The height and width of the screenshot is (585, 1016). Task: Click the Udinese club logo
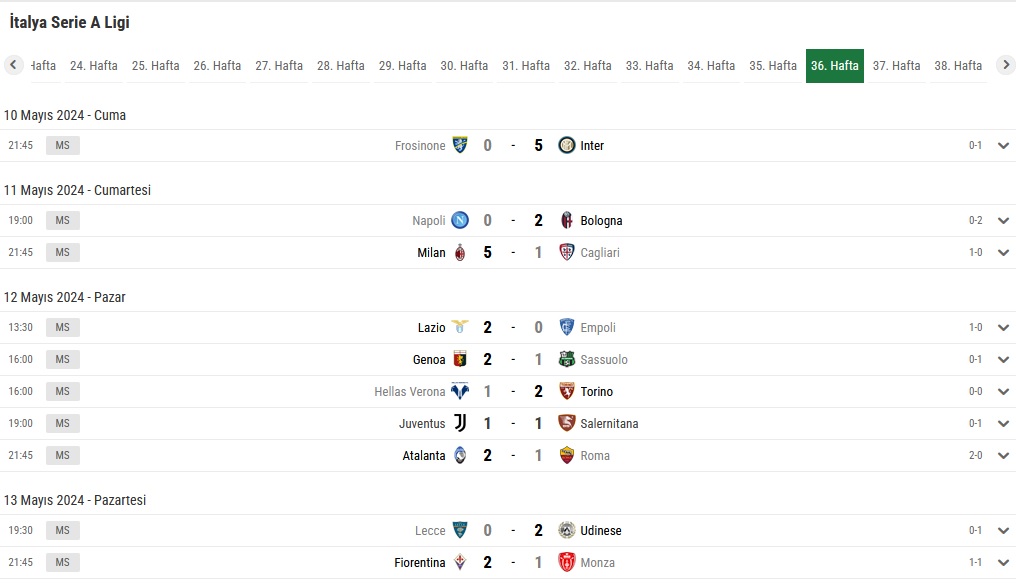(566, 531)
